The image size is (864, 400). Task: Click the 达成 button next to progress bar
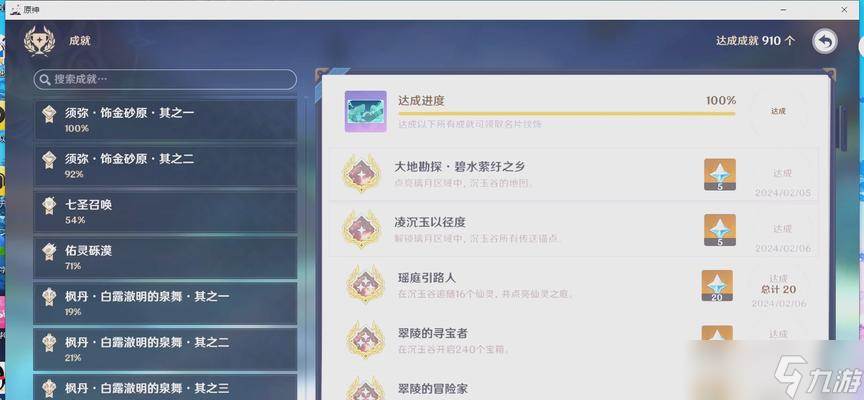[778, 111]
